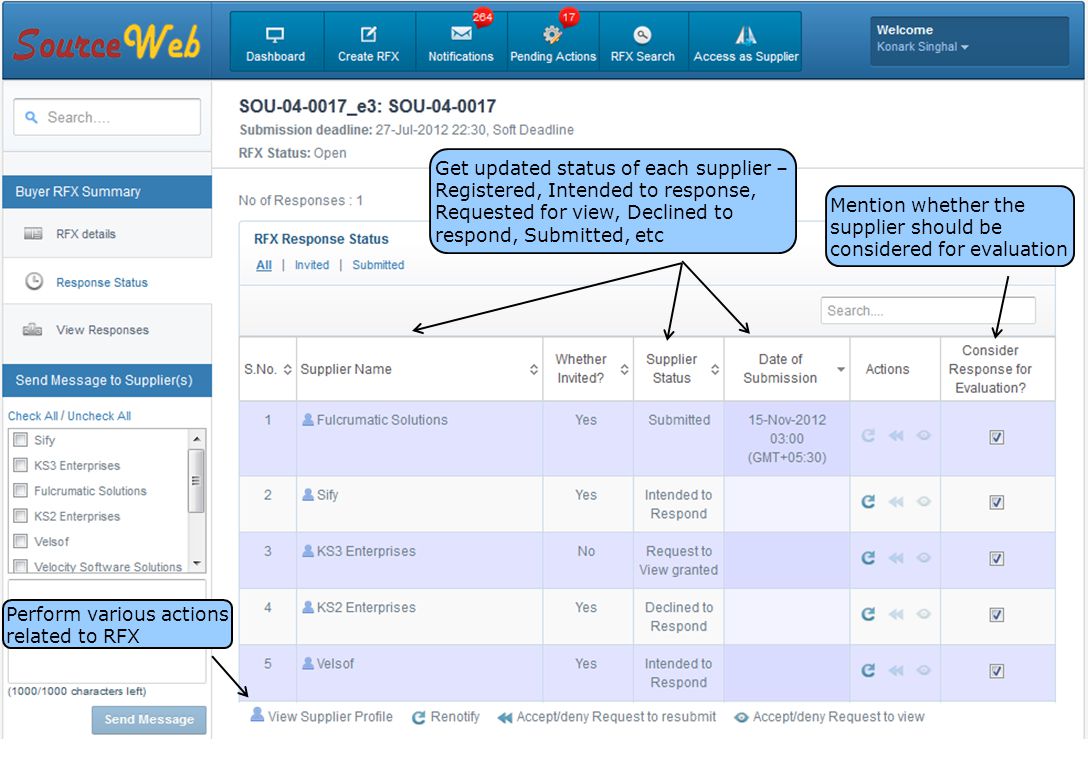This screenshot has width=1088, height=758.
Task: Click the SourceWeb logo
Action: [x=108, y=42]
